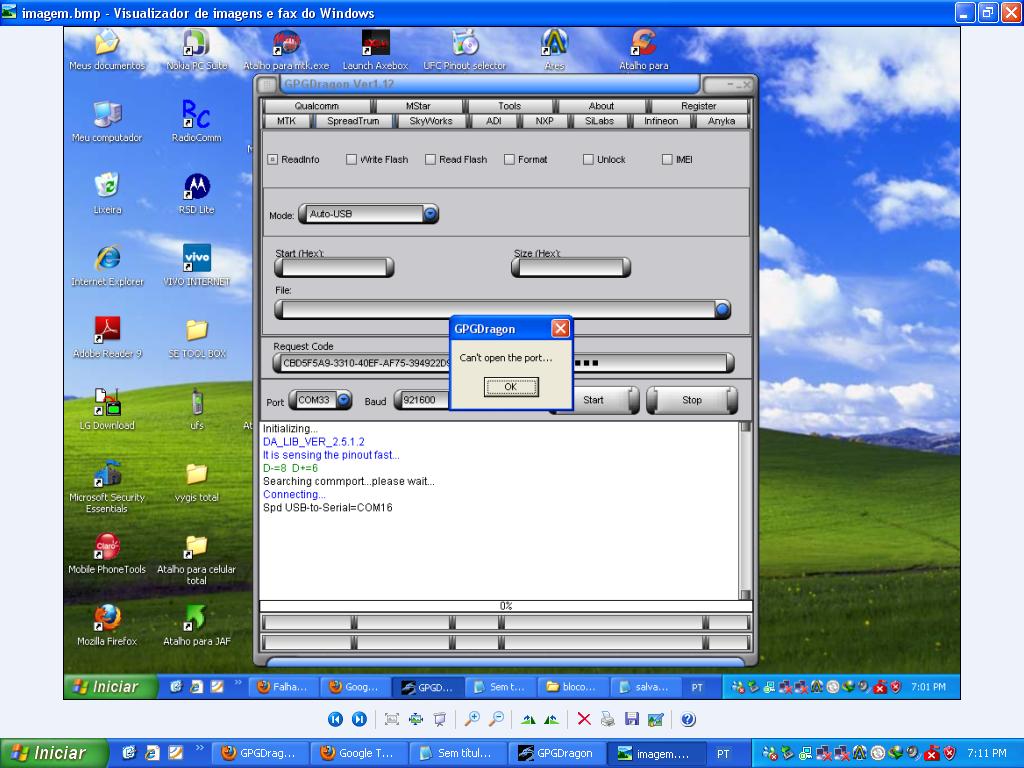Expand the Mode Auto-USB dropdown
Screen dimensions: 1024x768
[430, 214]
